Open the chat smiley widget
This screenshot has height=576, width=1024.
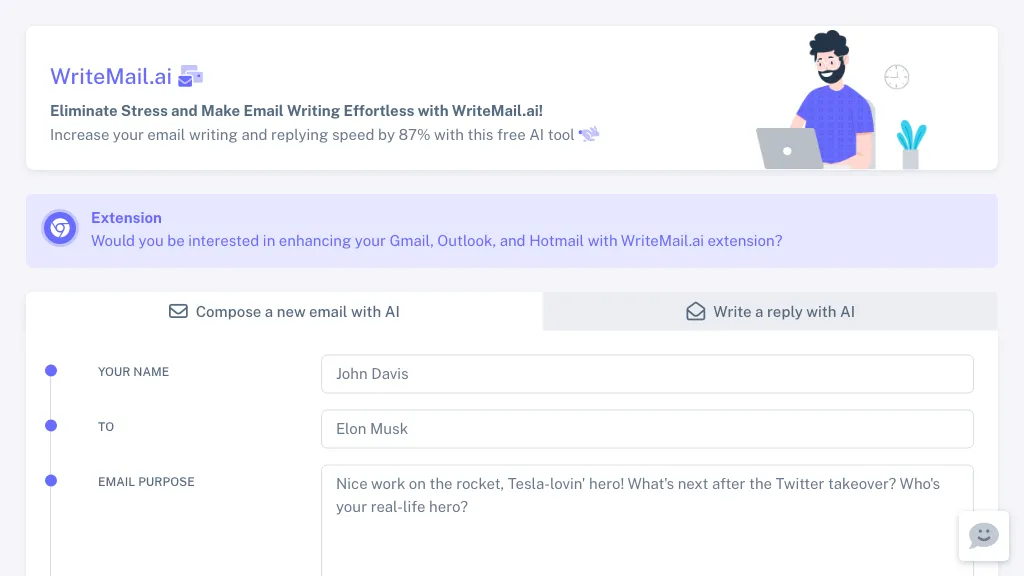point(983,536)
